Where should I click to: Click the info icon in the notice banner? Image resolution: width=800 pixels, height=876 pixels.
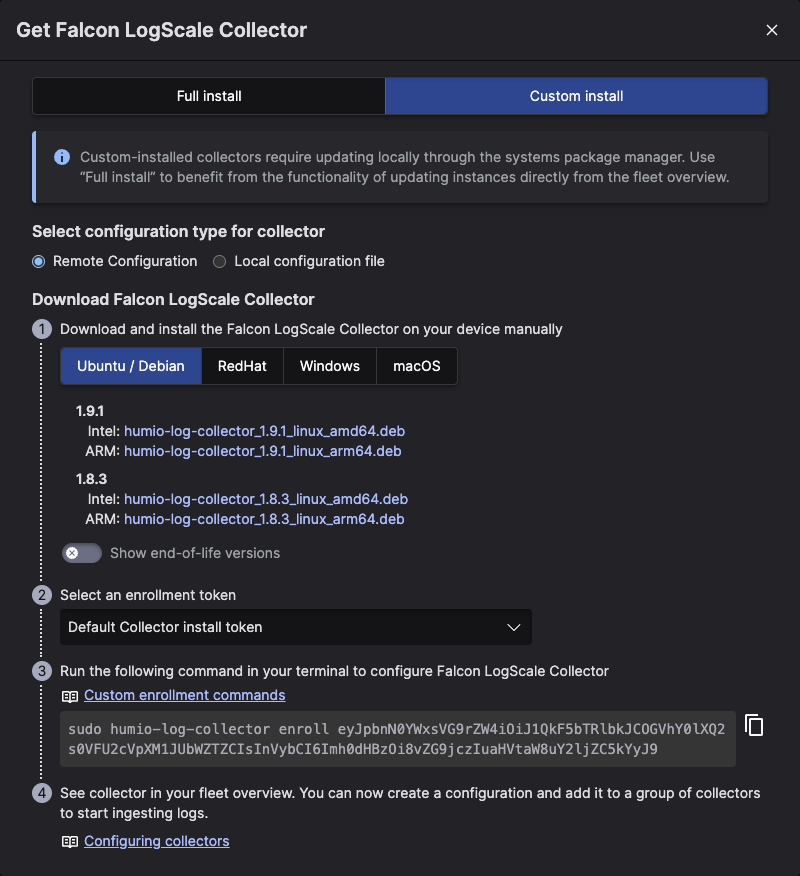(61, 157)
